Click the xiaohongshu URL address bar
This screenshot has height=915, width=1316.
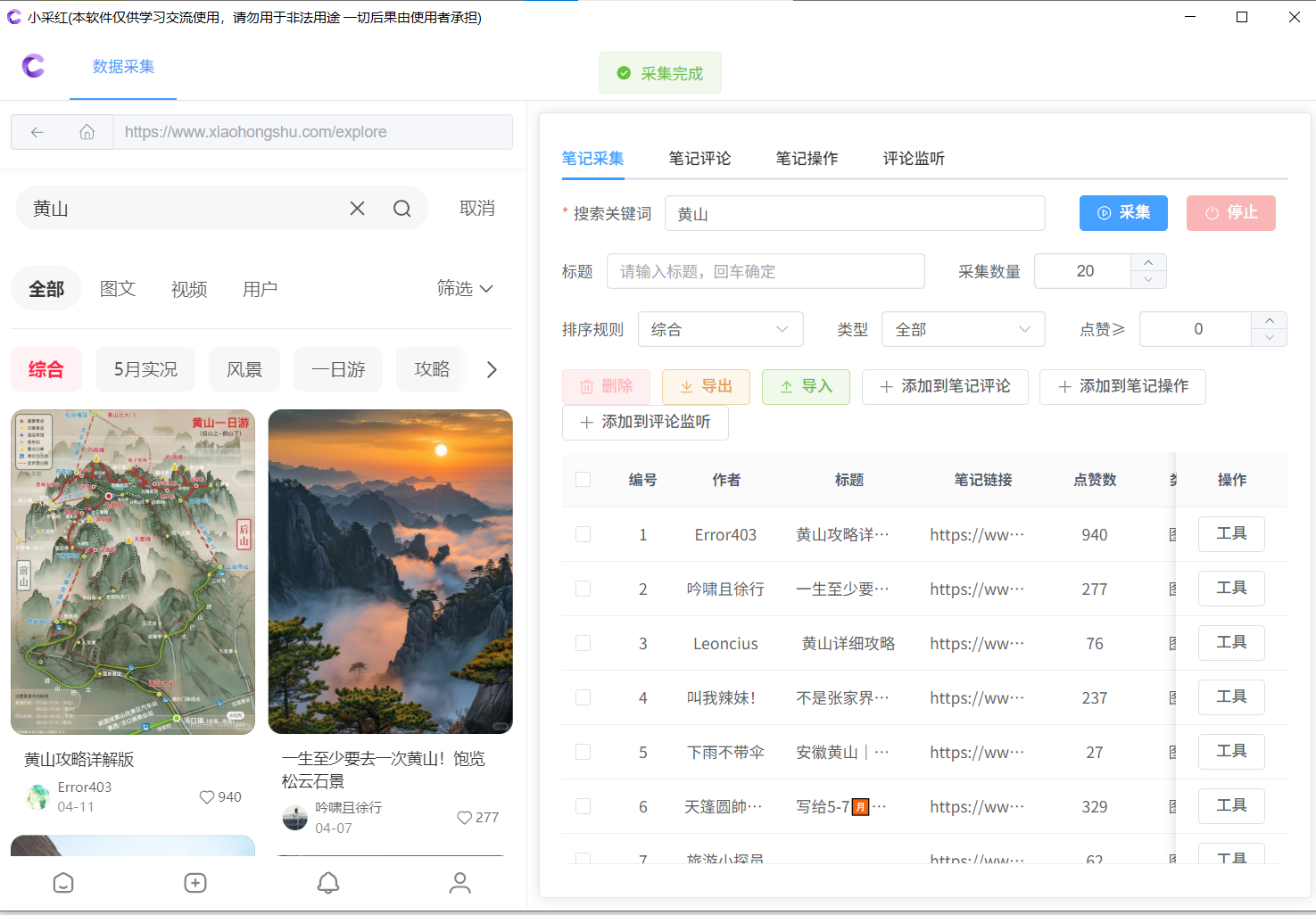[x=312, y=132]
